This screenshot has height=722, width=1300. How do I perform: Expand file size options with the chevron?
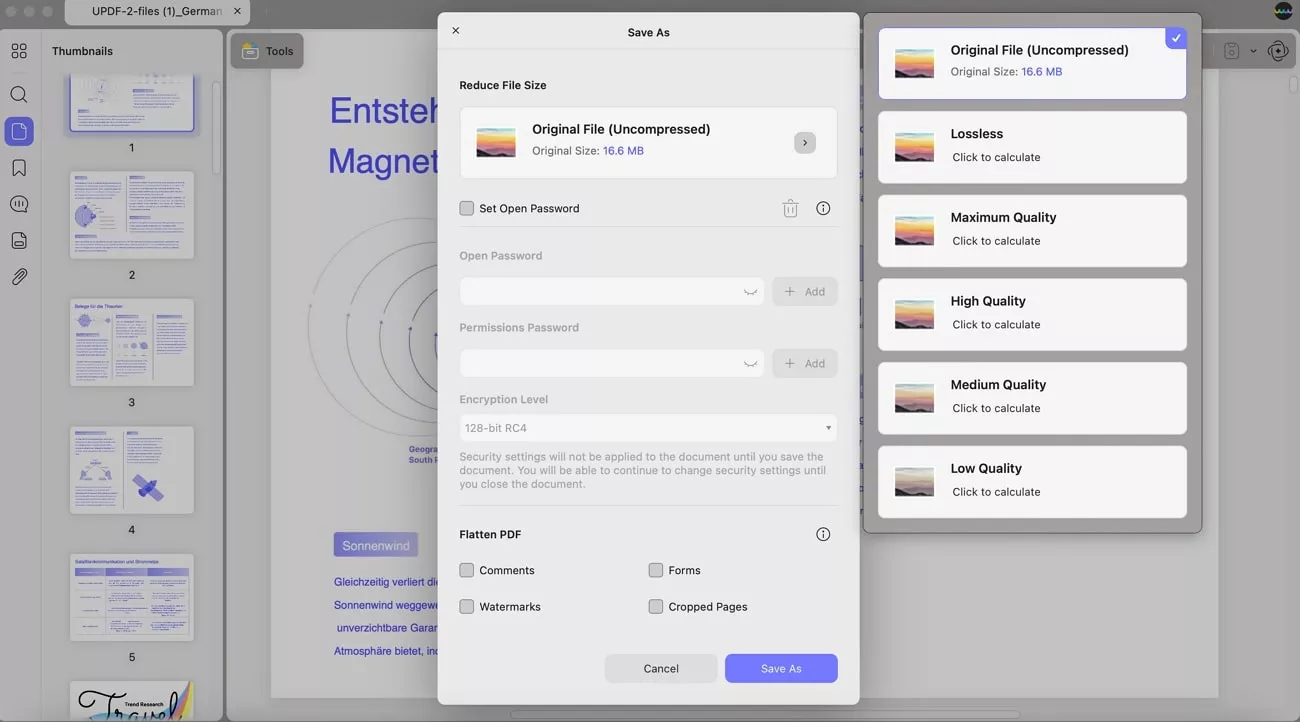coord(805,143)
